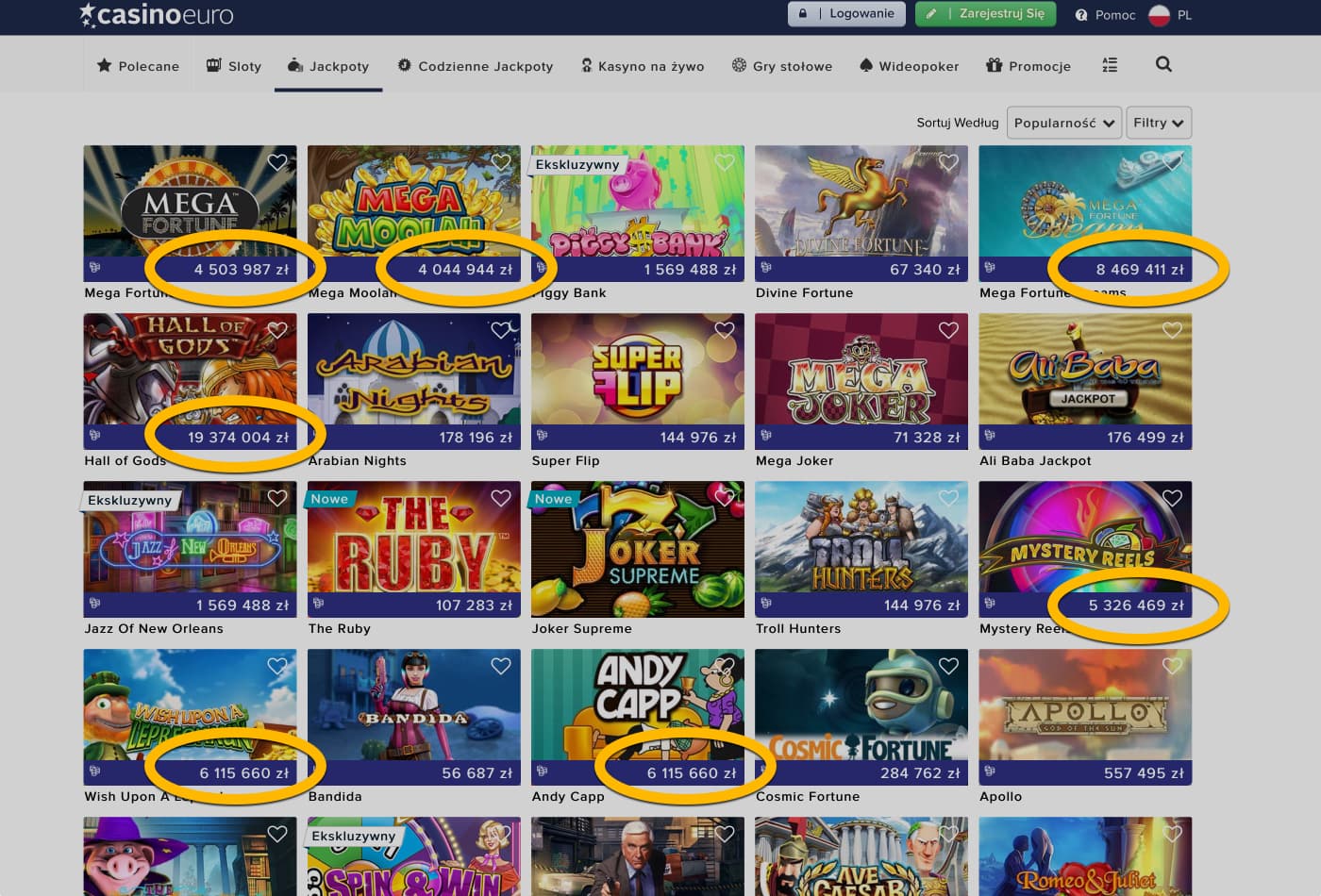Favorite Mega Moolah with heart icon
Viewport: 1321px width, 896px height.
pyautogui.click(x=501, y=162)
